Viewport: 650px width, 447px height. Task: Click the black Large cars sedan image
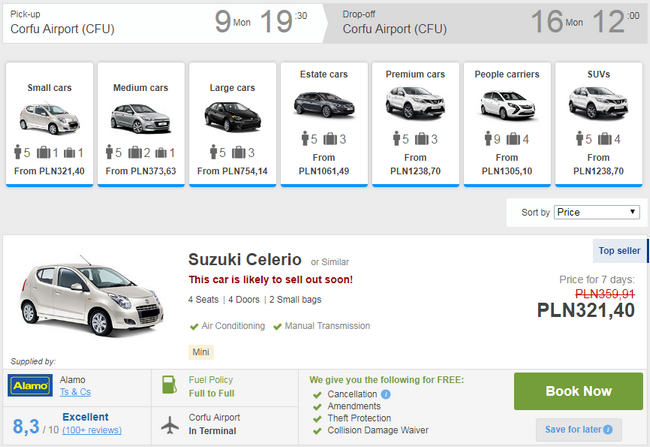[233, 117]
